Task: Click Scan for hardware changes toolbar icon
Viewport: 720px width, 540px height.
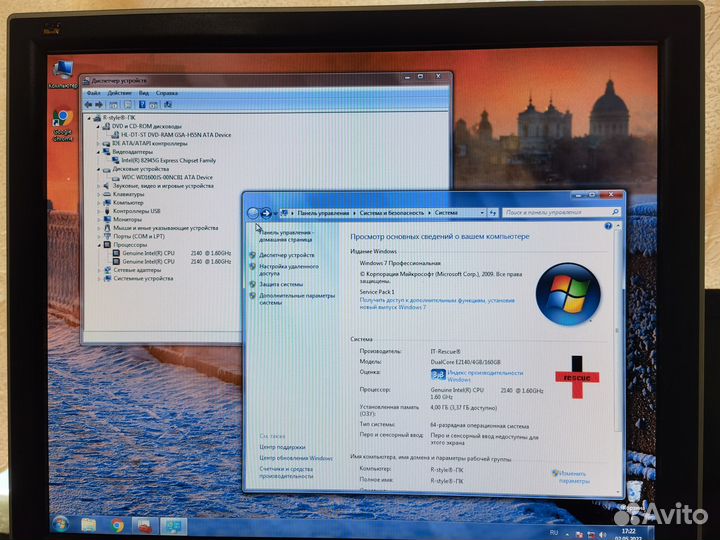Action: click(168, 105)
